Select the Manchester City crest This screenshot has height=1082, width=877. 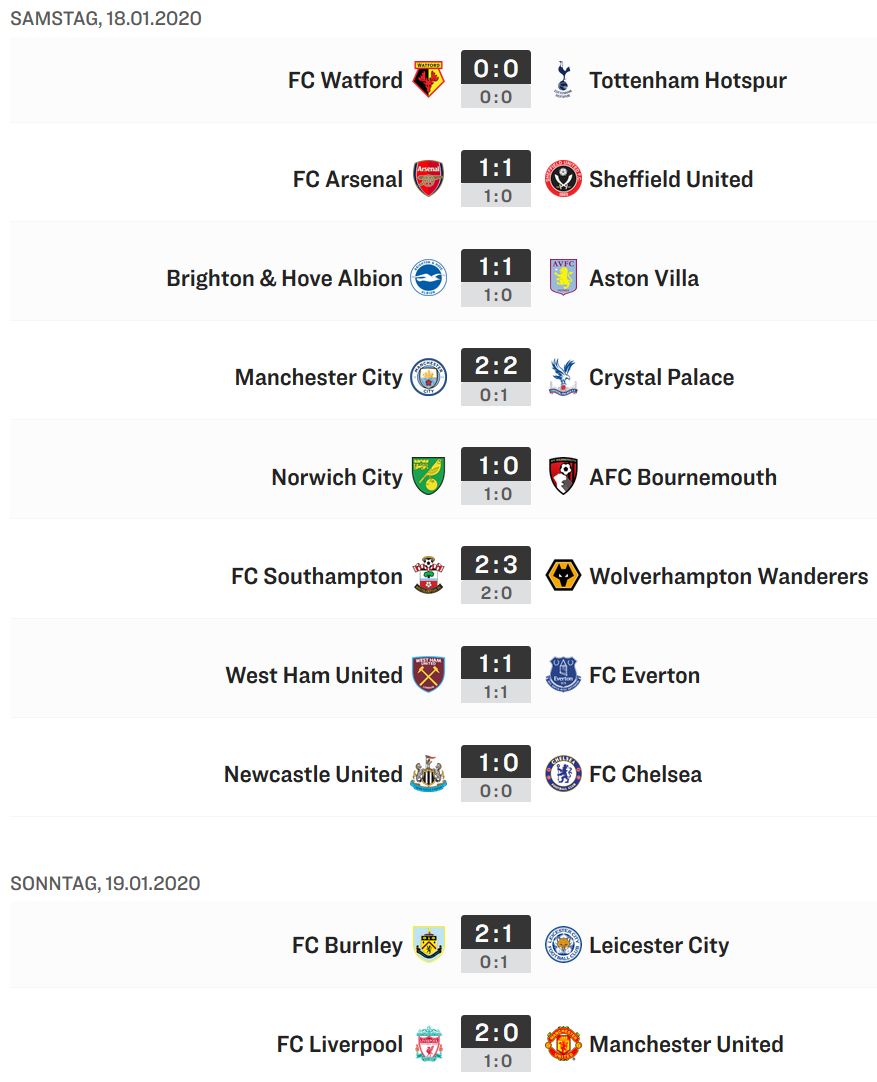[x=428, y=377]
